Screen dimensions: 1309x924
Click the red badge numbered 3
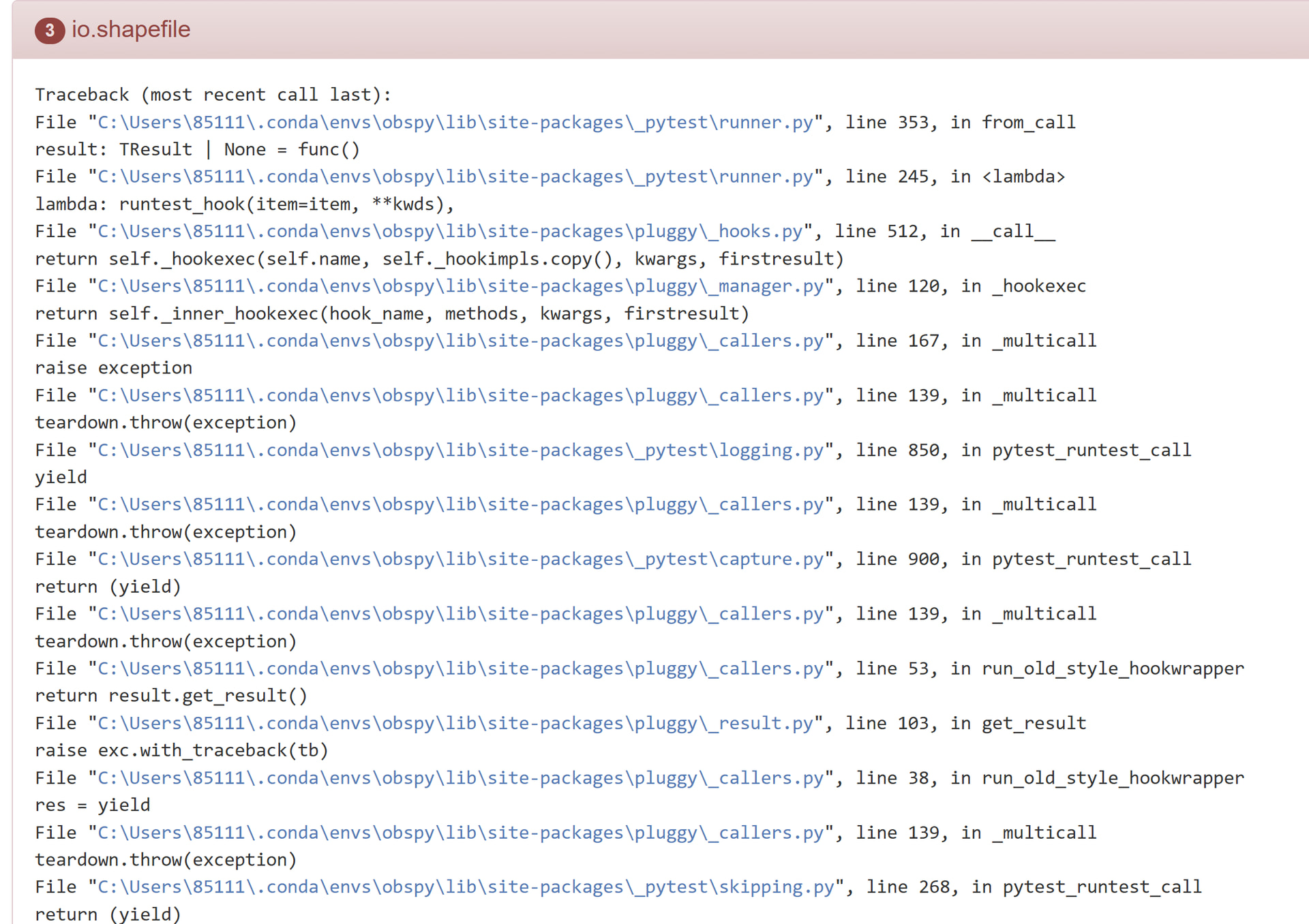point(50,31)
